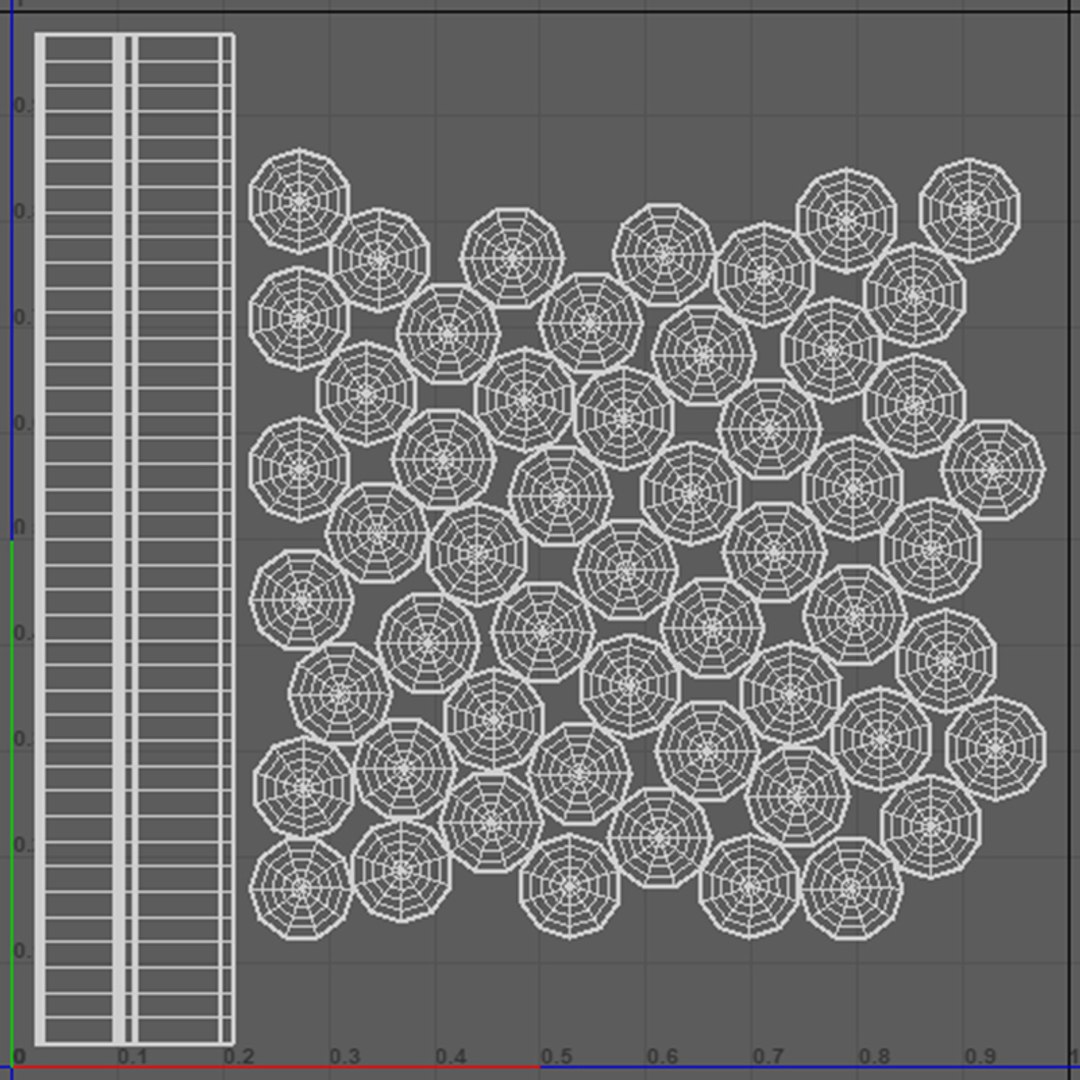Click the "0.4" U-axis label
The image size is (1080, 1080).
point(451,1056)
